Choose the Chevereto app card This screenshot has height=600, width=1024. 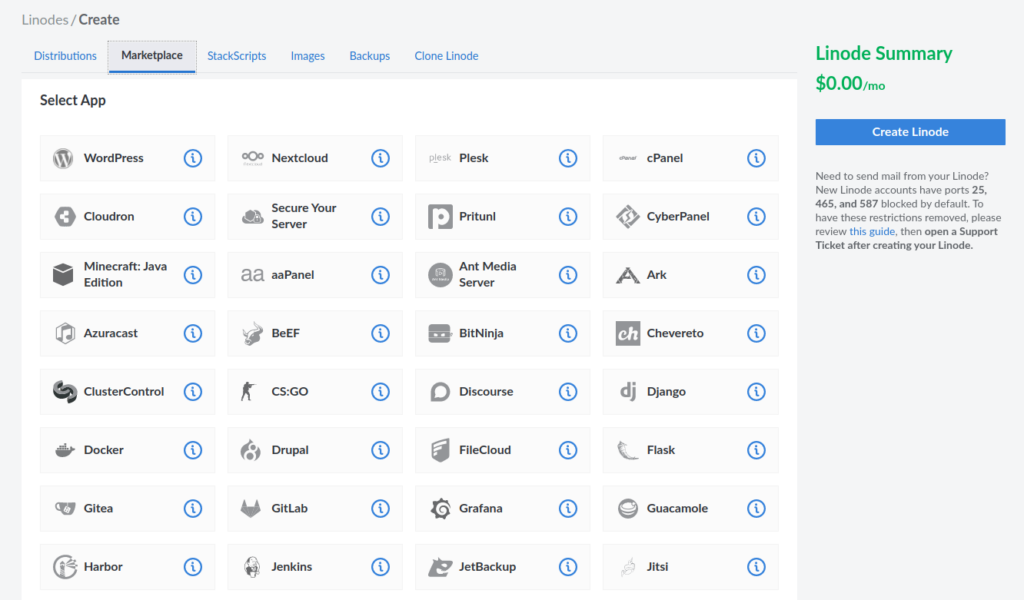tap(690, 333)
